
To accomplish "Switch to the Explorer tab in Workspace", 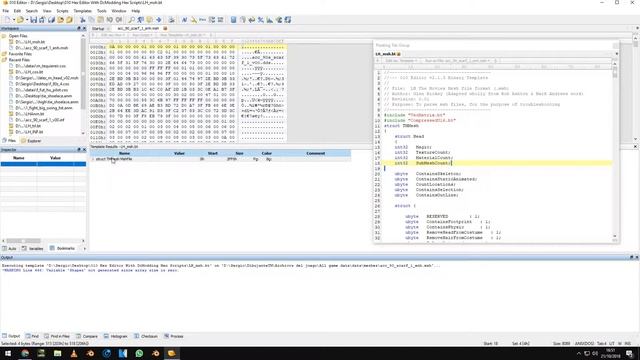I will [31, 141].
